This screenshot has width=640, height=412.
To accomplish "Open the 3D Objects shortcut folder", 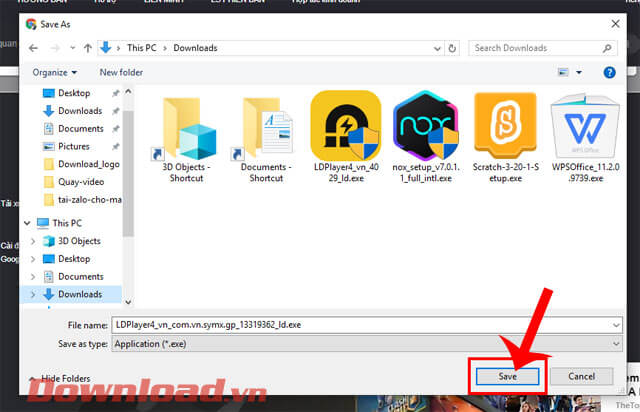I will pyautogui.click(x=182, y=125).
